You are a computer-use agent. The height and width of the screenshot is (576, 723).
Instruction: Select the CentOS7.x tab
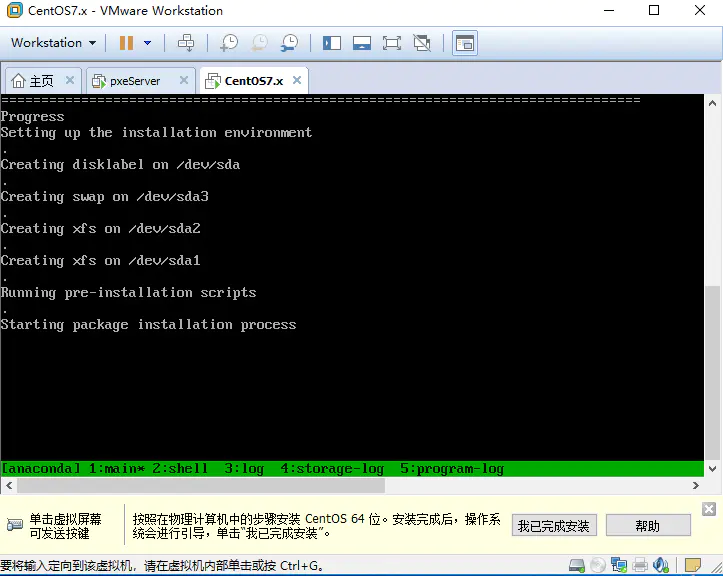pyautogui.click(x=254, y=81)
